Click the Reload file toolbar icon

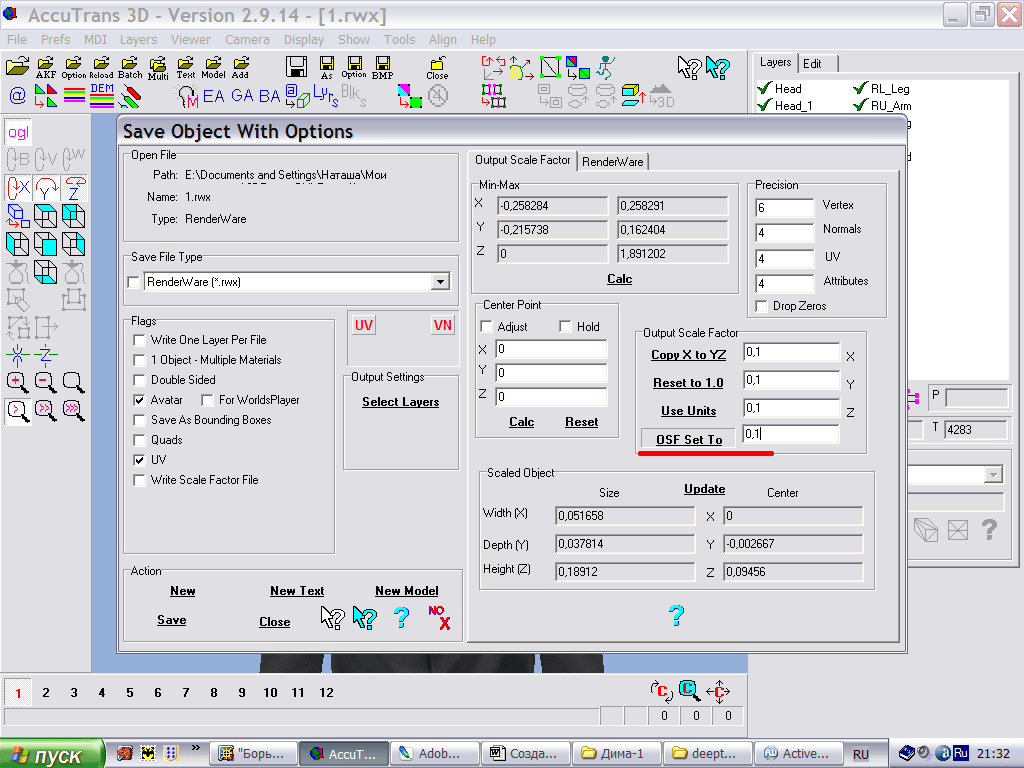click(x=101, y=67)
